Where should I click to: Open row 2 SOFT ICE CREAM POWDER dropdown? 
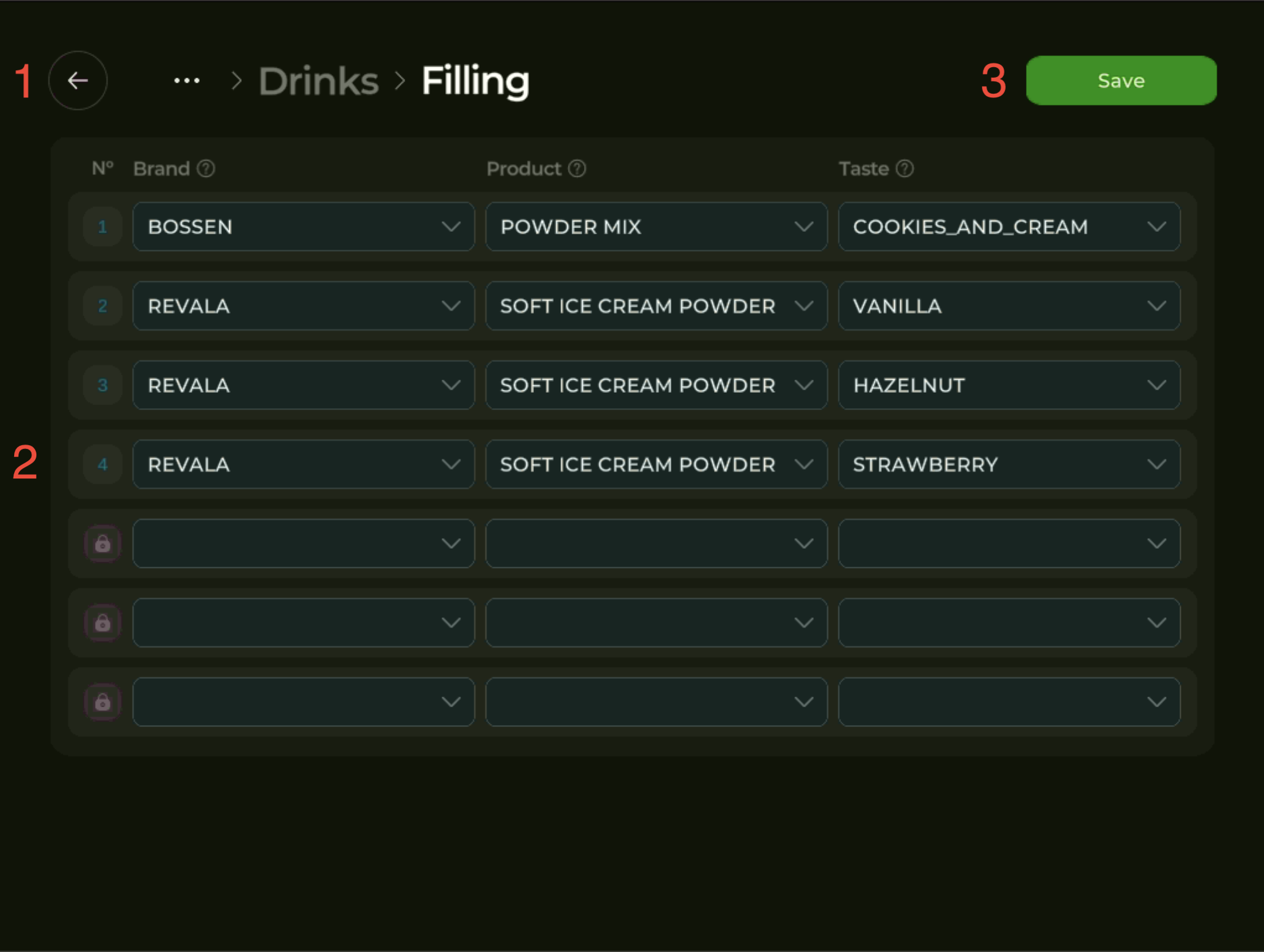coord(656,306)
